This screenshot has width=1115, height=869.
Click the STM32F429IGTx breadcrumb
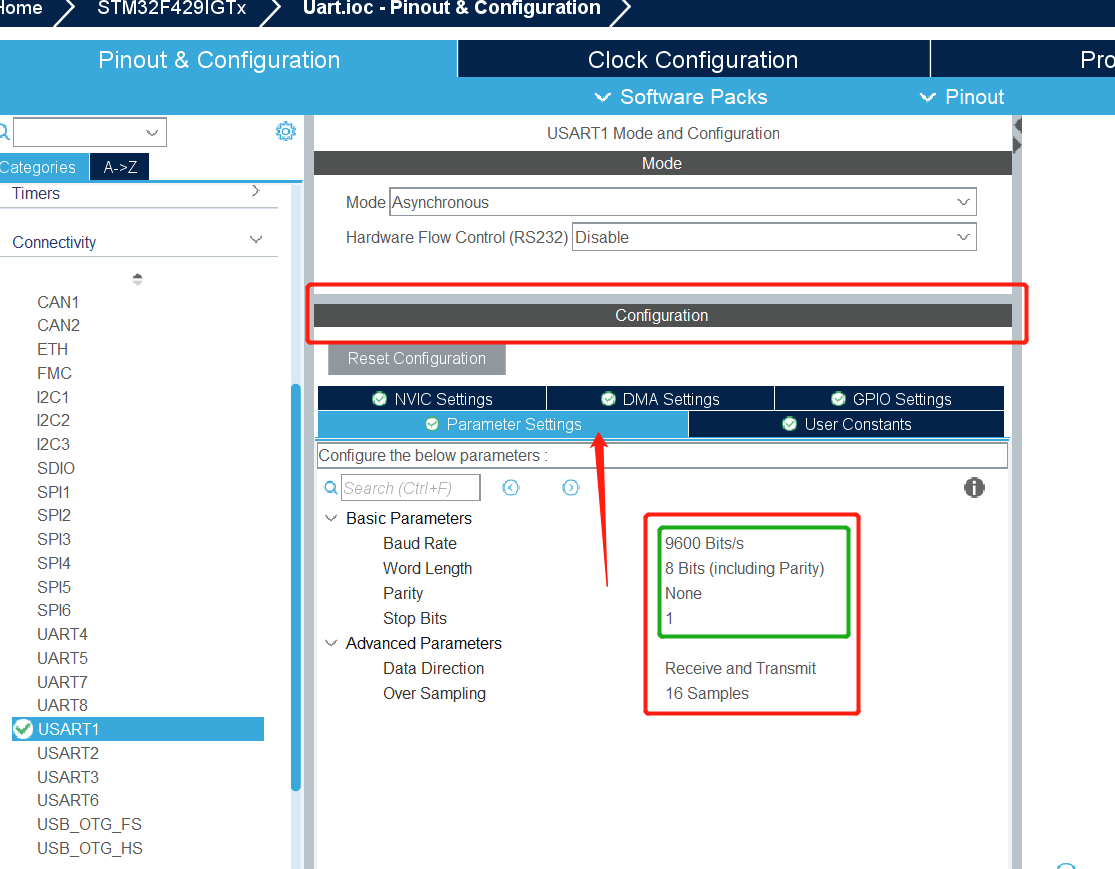(x=171, y=9)
